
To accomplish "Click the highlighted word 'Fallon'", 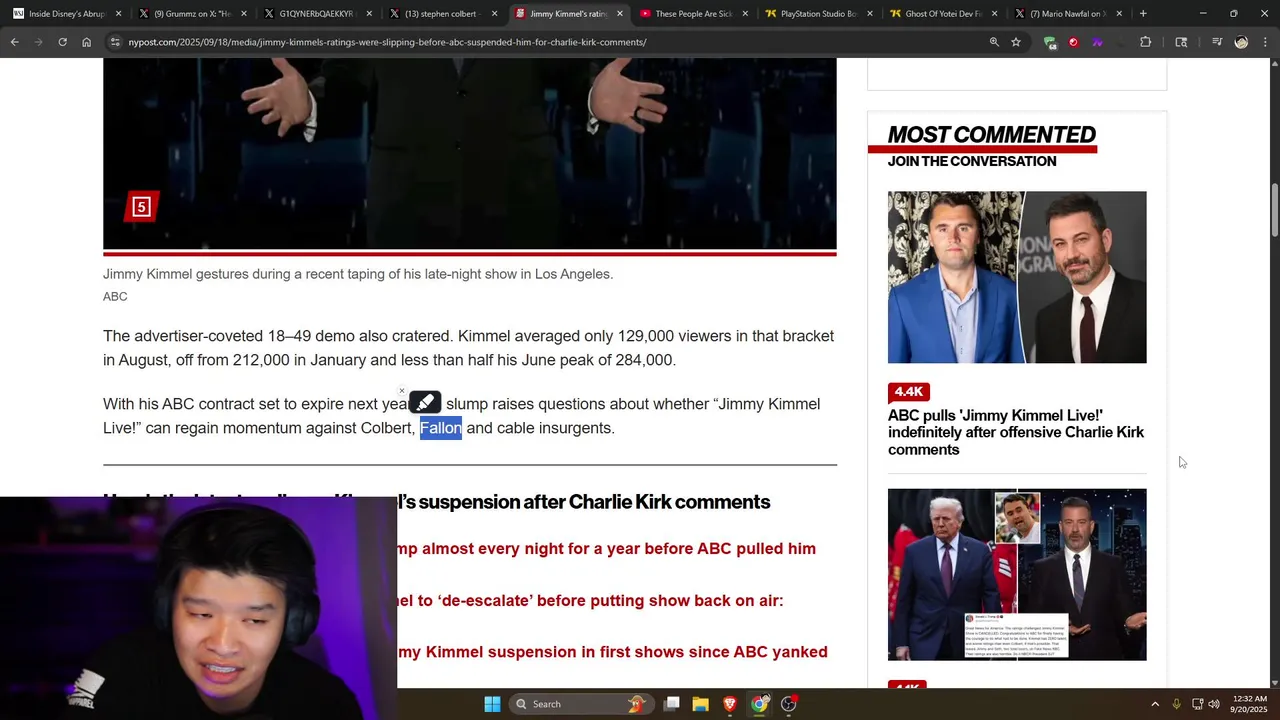I will (441, 428).
